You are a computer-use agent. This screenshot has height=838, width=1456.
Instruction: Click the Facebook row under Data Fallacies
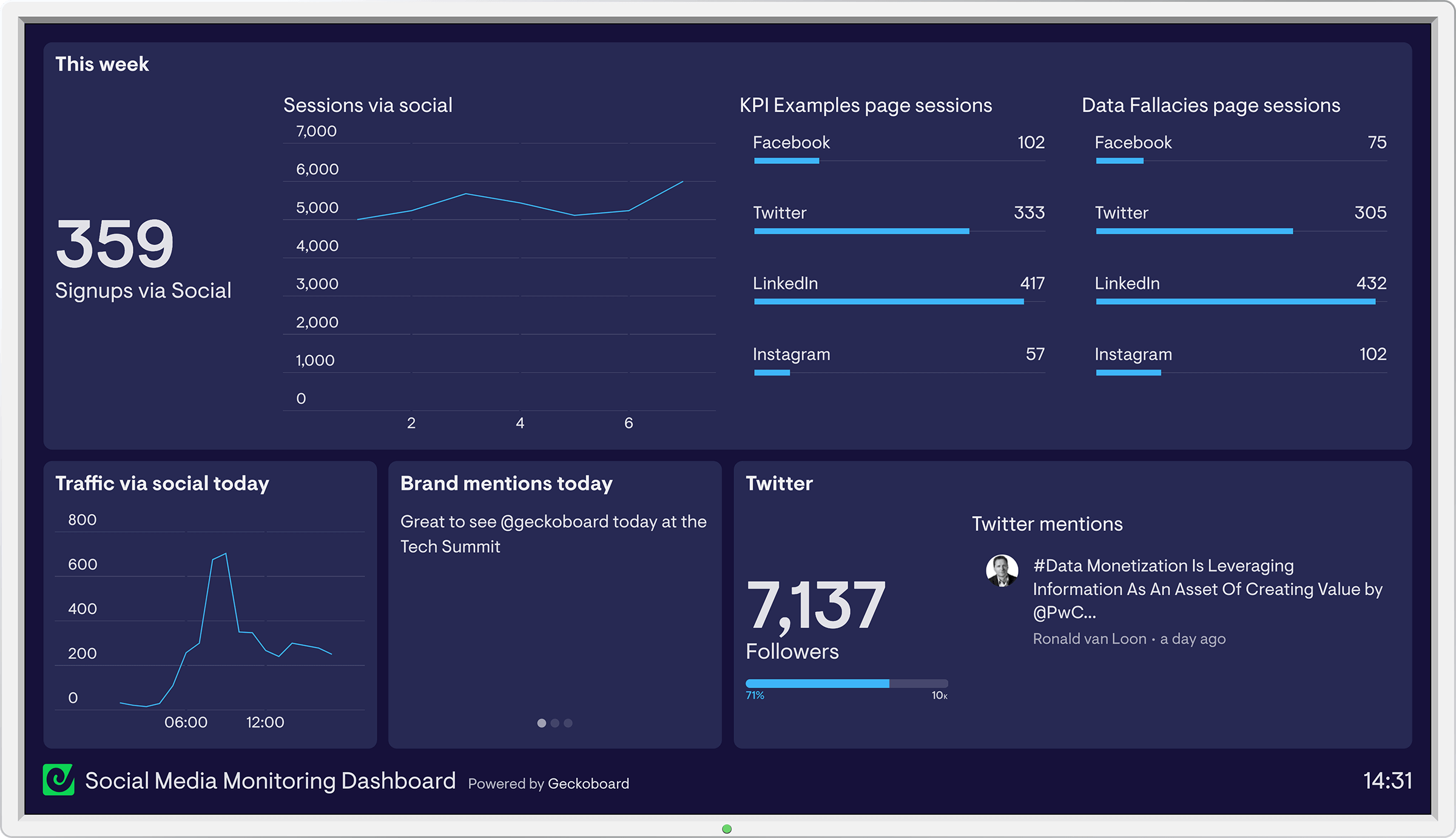coord(1241,149)
